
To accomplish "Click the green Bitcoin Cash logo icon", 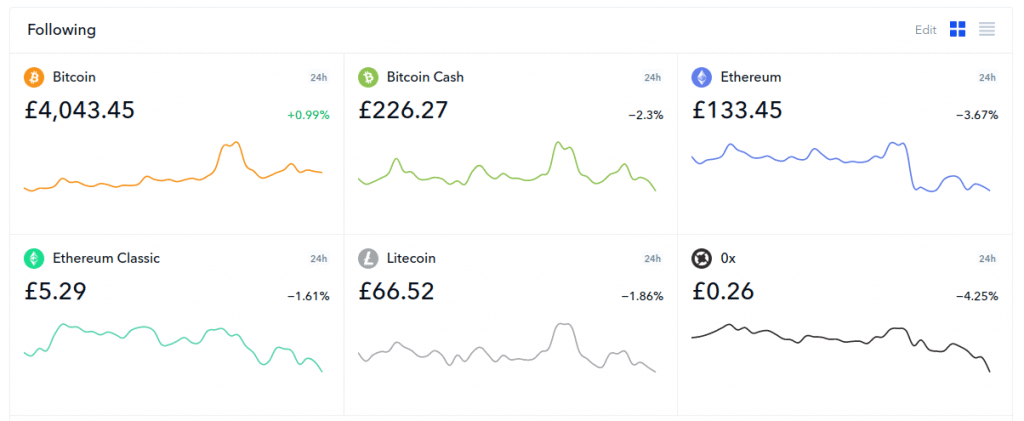I will pos(368,78).
